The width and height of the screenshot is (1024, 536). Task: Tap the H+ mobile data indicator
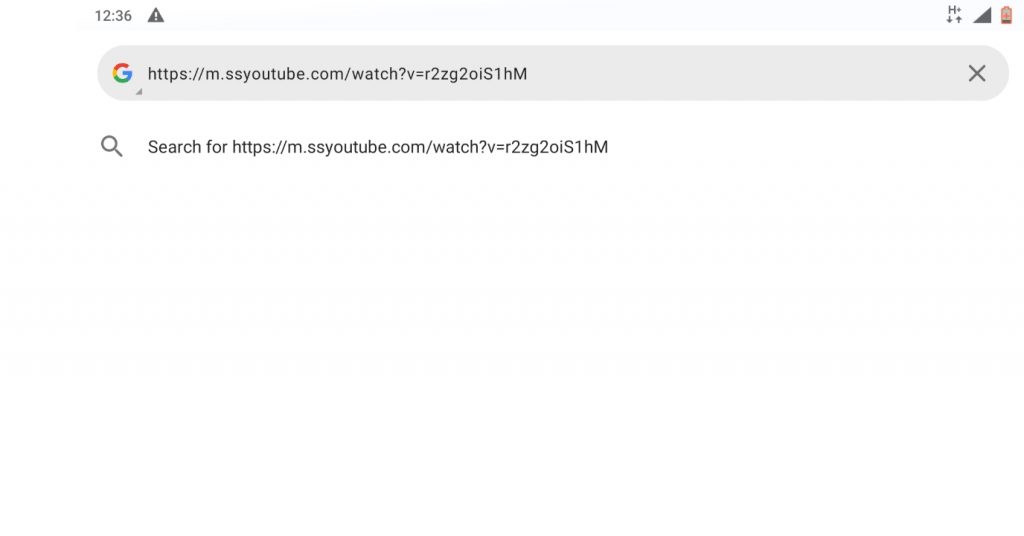[x=954, y=14]
